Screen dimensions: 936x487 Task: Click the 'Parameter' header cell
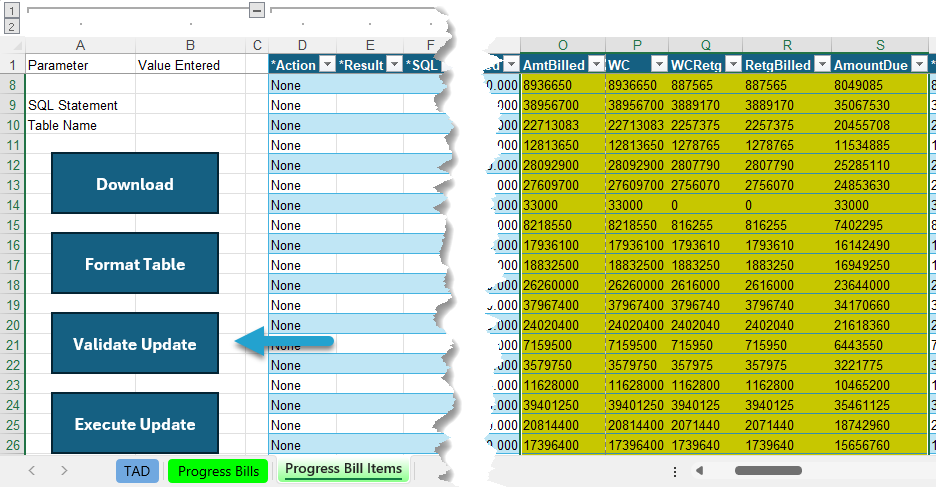pyautogui.click(x=81, y=65)
